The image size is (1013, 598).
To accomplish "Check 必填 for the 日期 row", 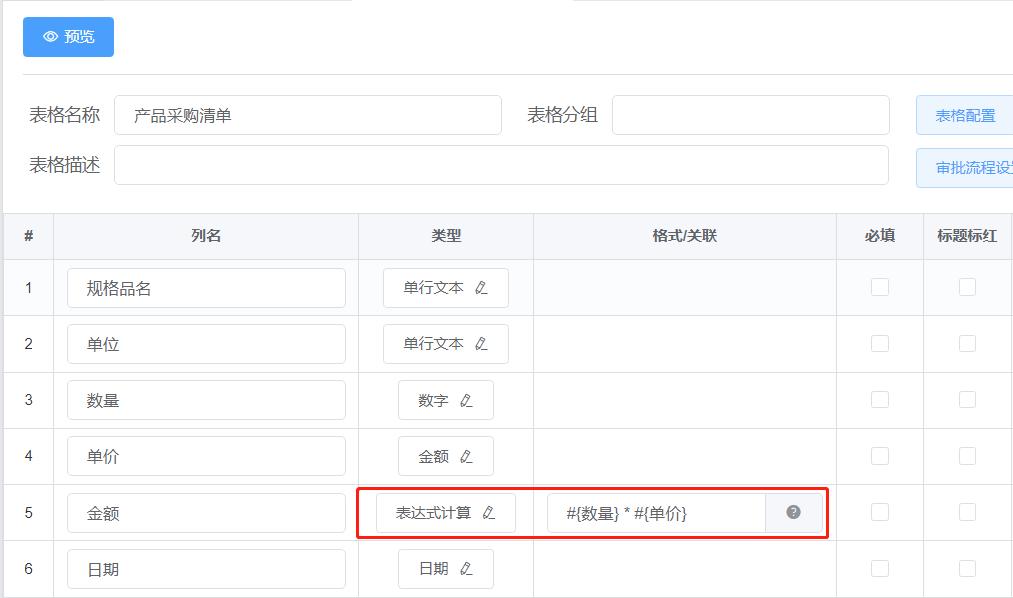I will pyautogui.click(x=879, y=567).
